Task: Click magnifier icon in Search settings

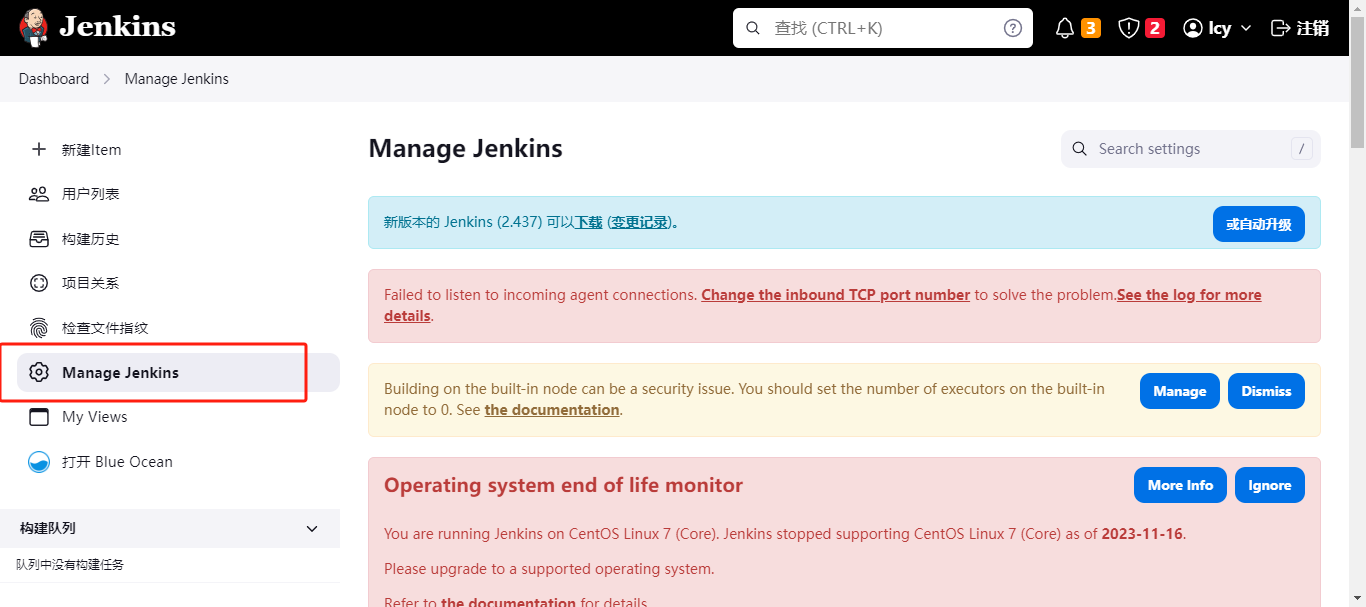Action: coord(1080,149)
